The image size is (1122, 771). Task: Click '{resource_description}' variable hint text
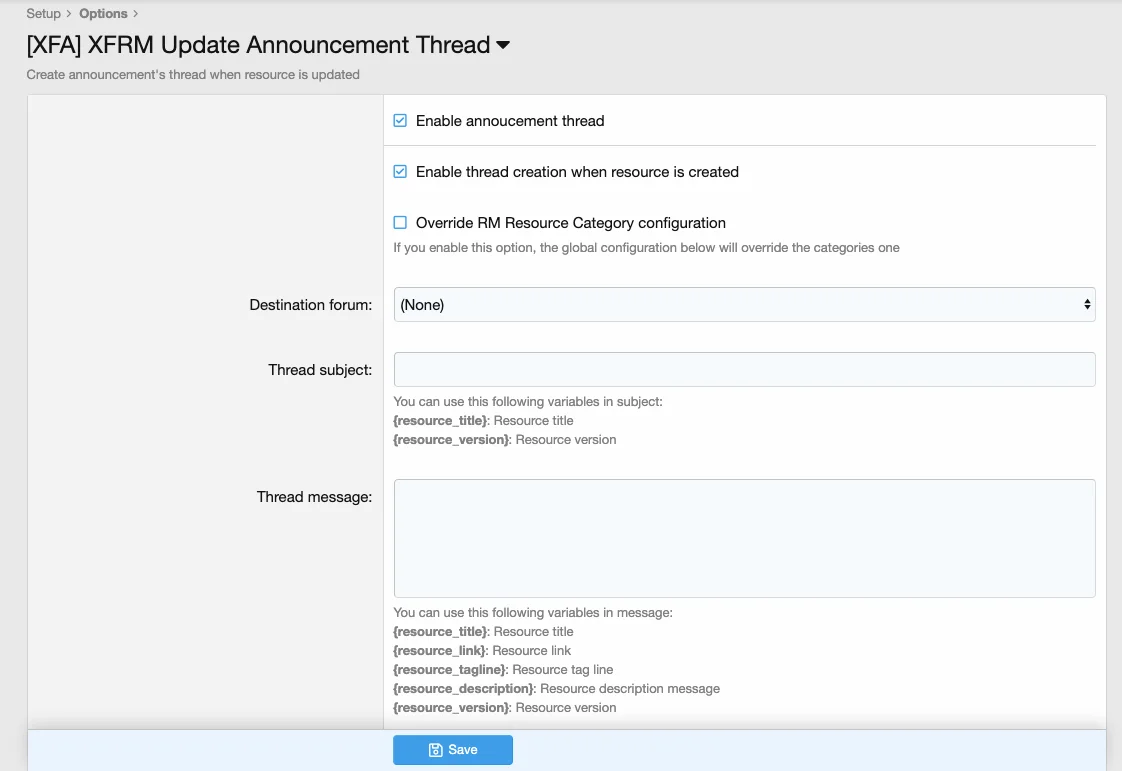coord(464,689)
